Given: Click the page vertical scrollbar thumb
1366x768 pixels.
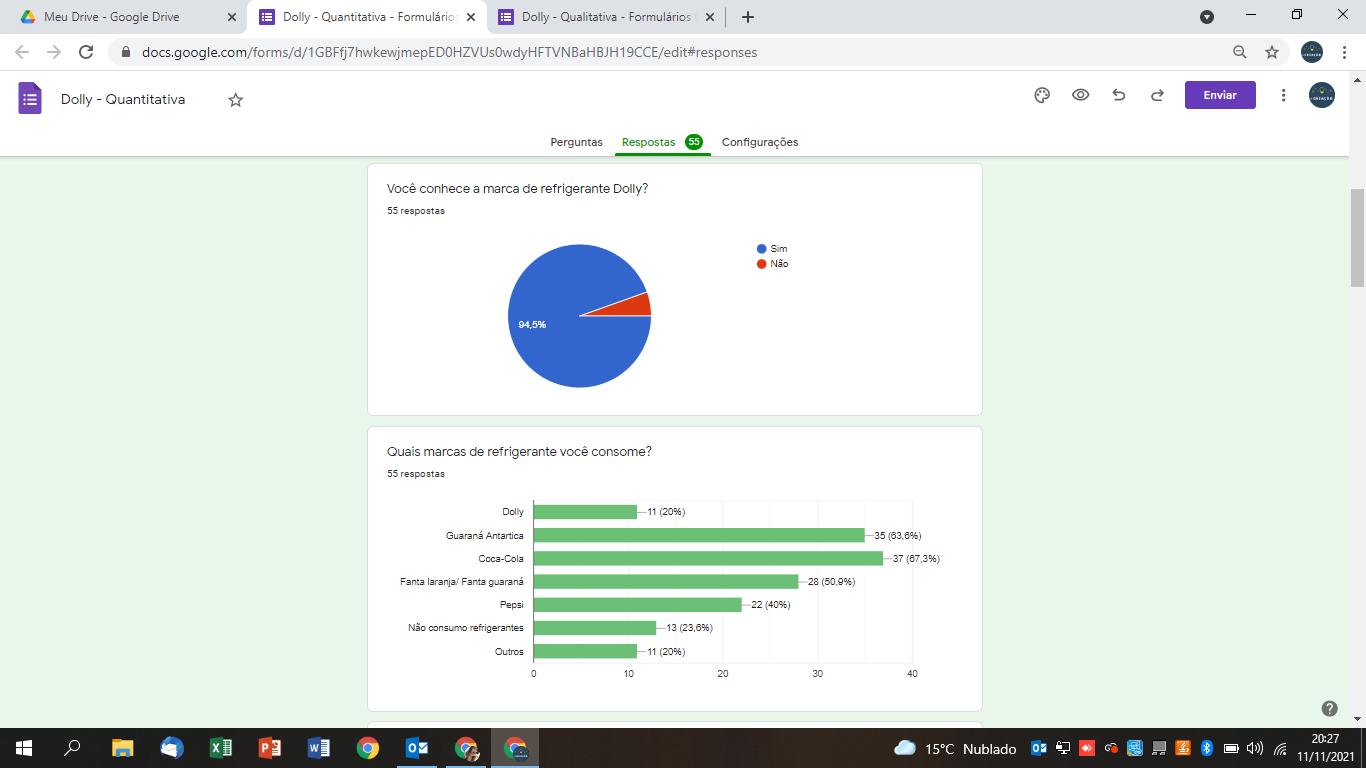Looking at the screenshot, I should click(1357, 236).
